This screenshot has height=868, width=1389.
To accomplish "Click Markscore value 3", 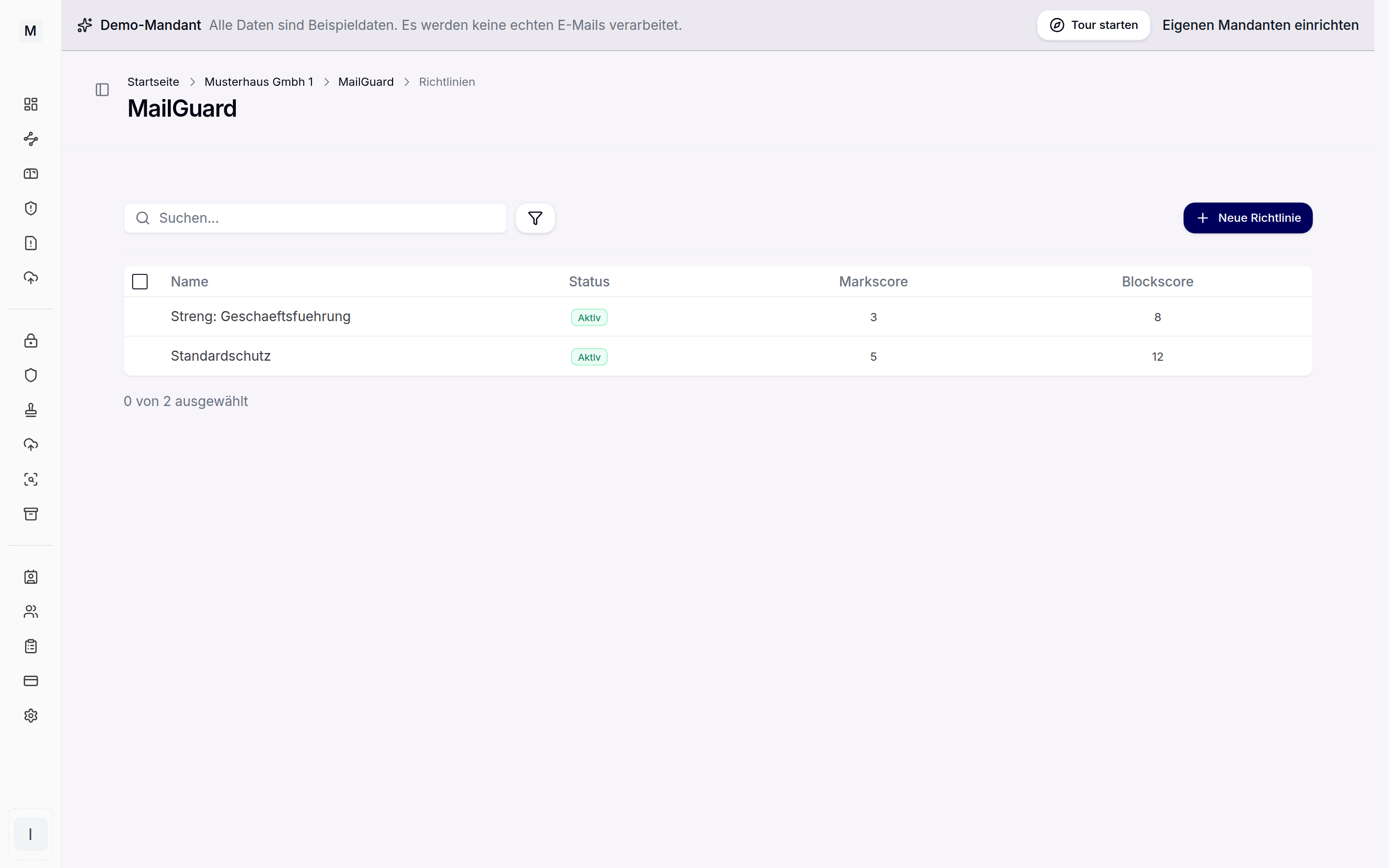I will click(873, 317).
